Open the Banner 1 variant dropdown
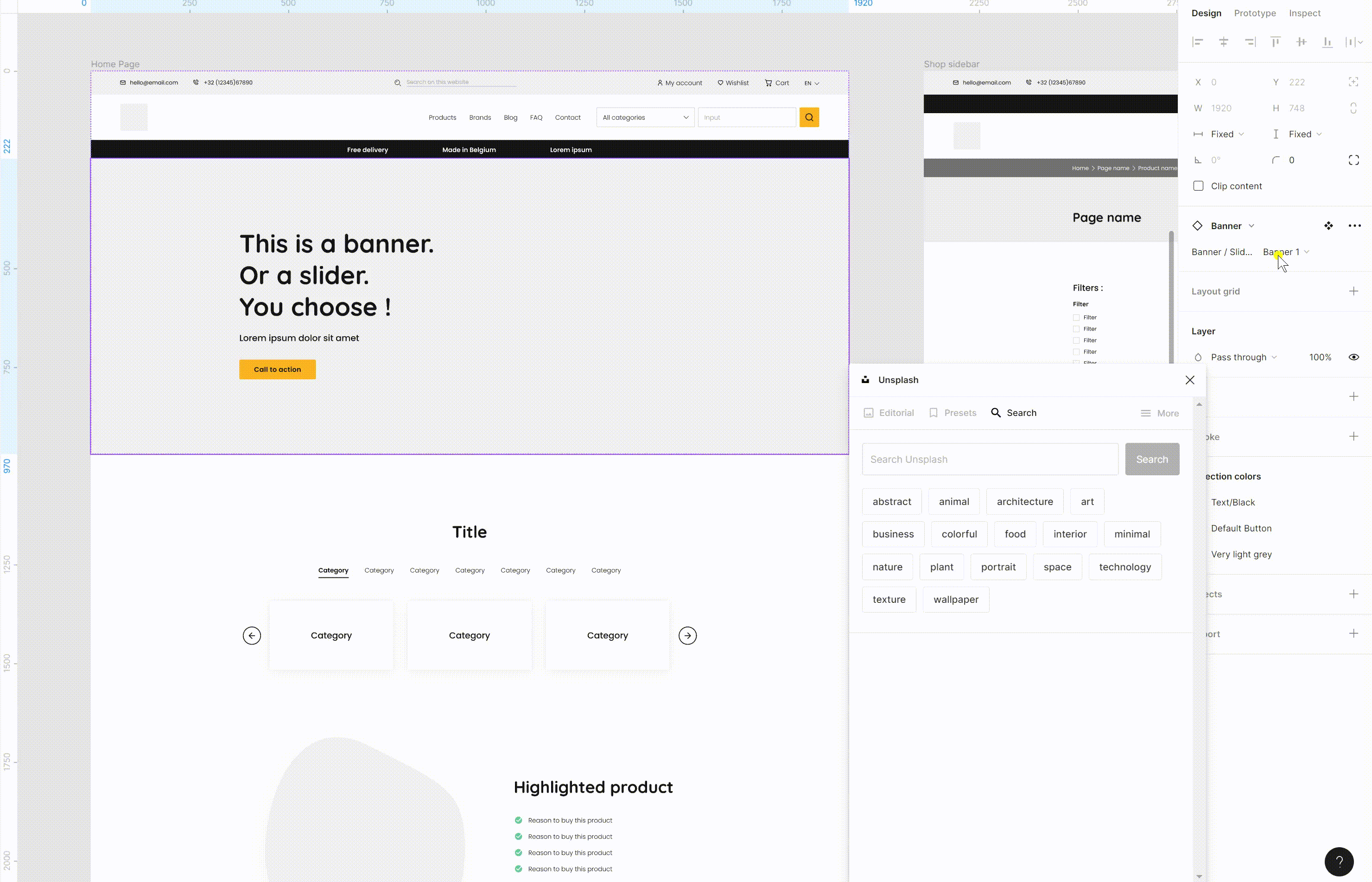1372x882 pixels. (x=1286, y=252)
